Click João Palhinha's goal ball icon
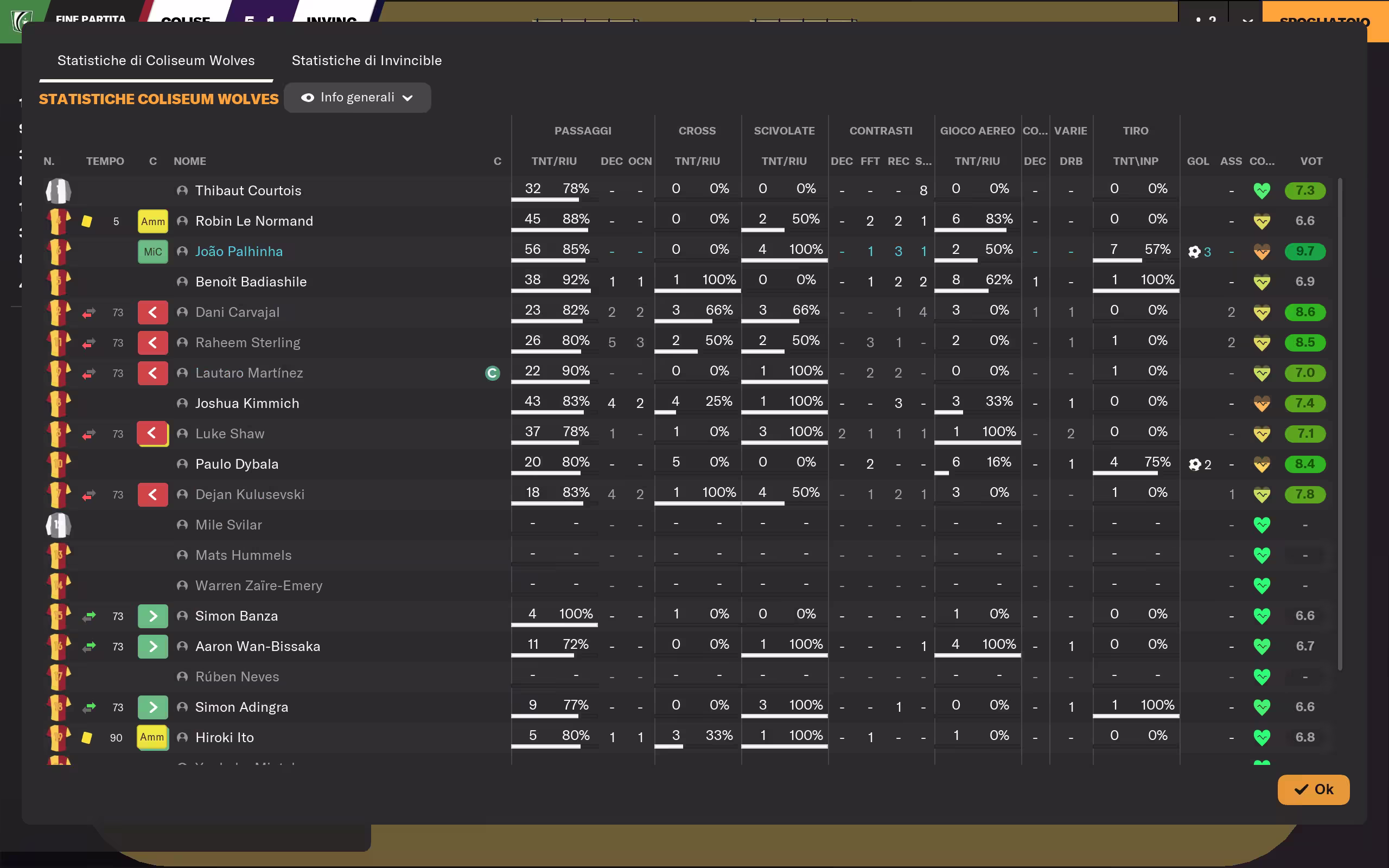 [1194, 252]
